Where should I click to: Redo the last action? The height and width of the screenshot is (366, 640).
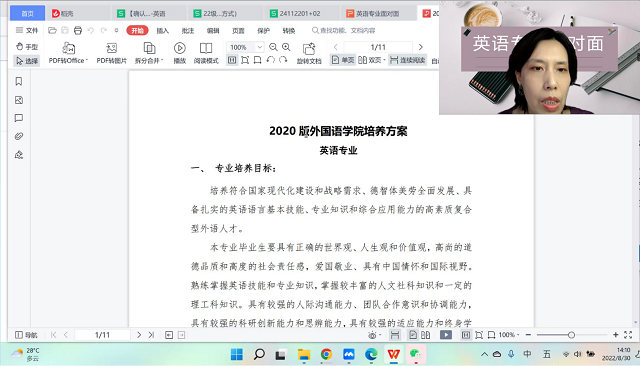tap(104, 30)
